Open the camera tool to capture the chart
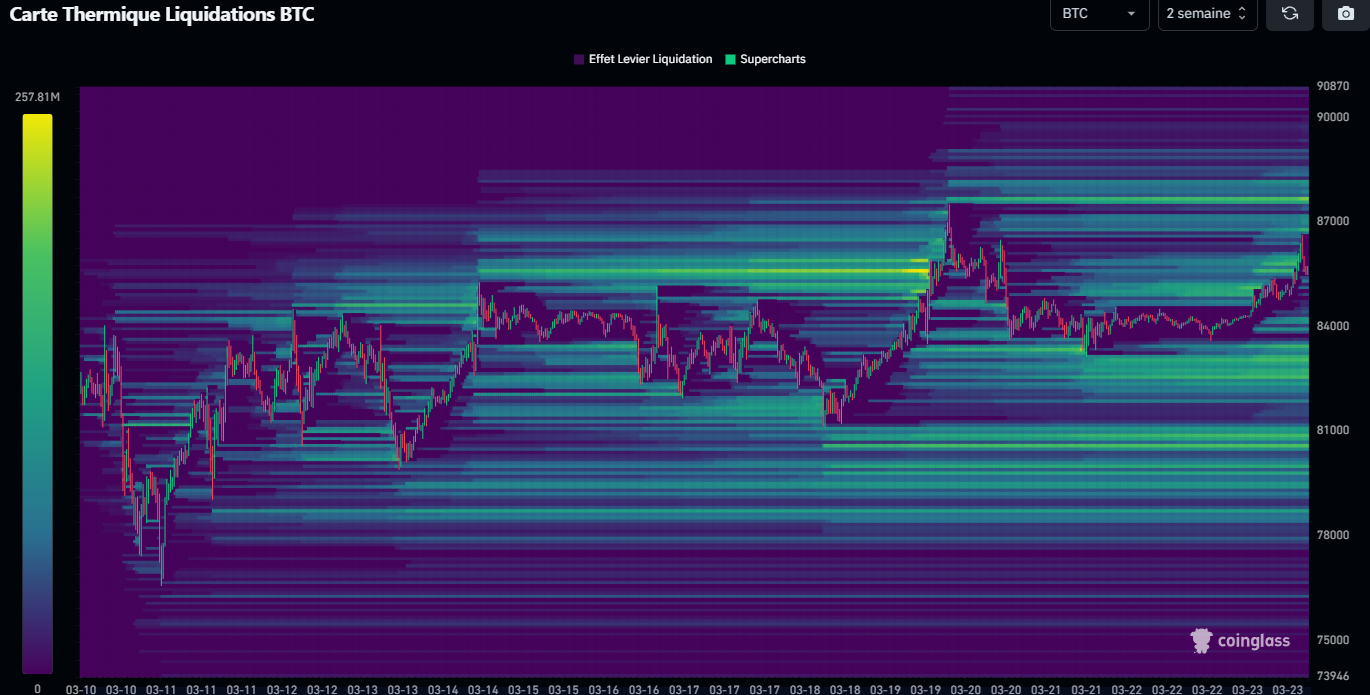The height and width of the screenshot is (695, 1370). (1345, 15)
